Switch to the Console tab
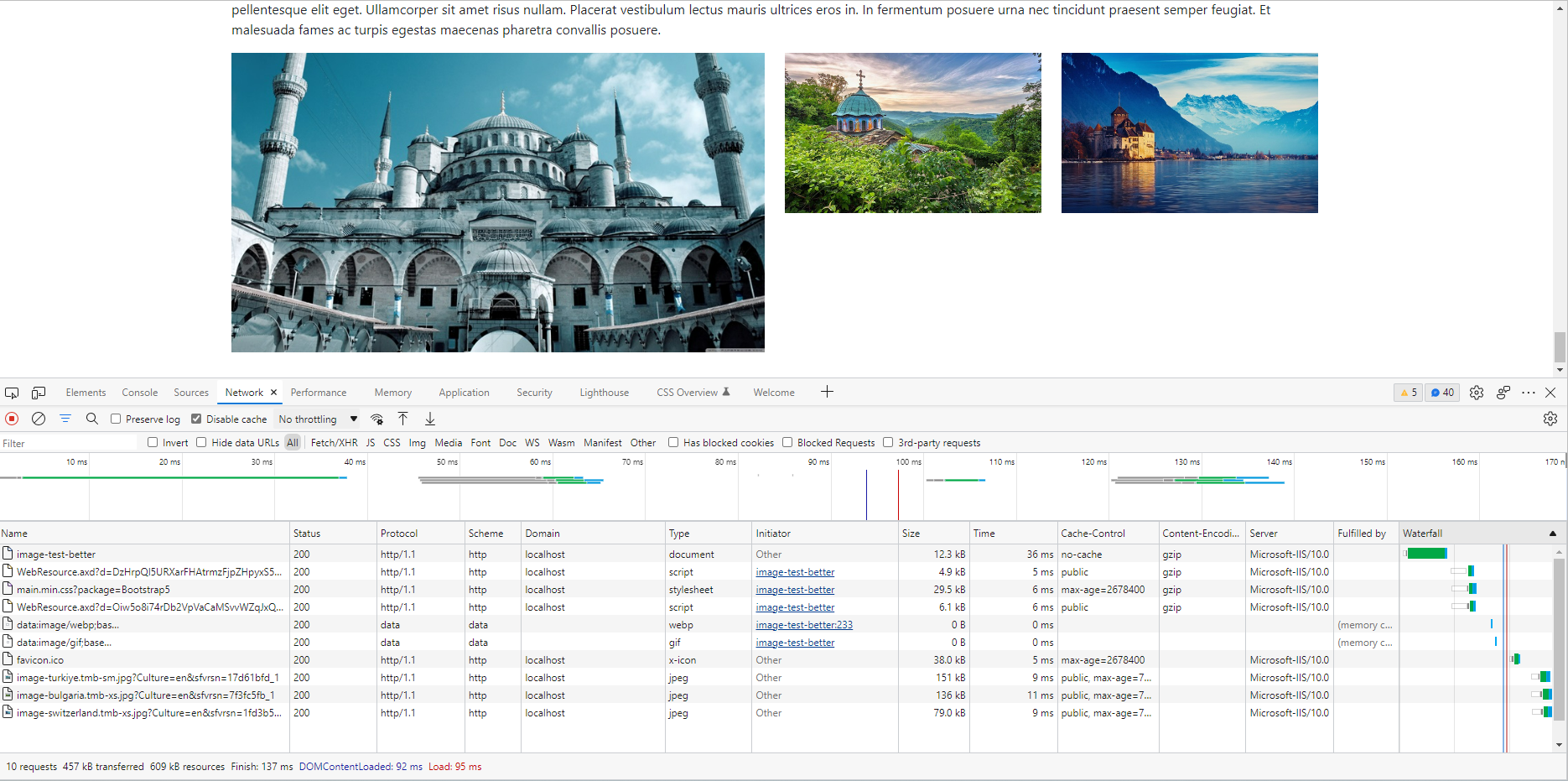 139,392
